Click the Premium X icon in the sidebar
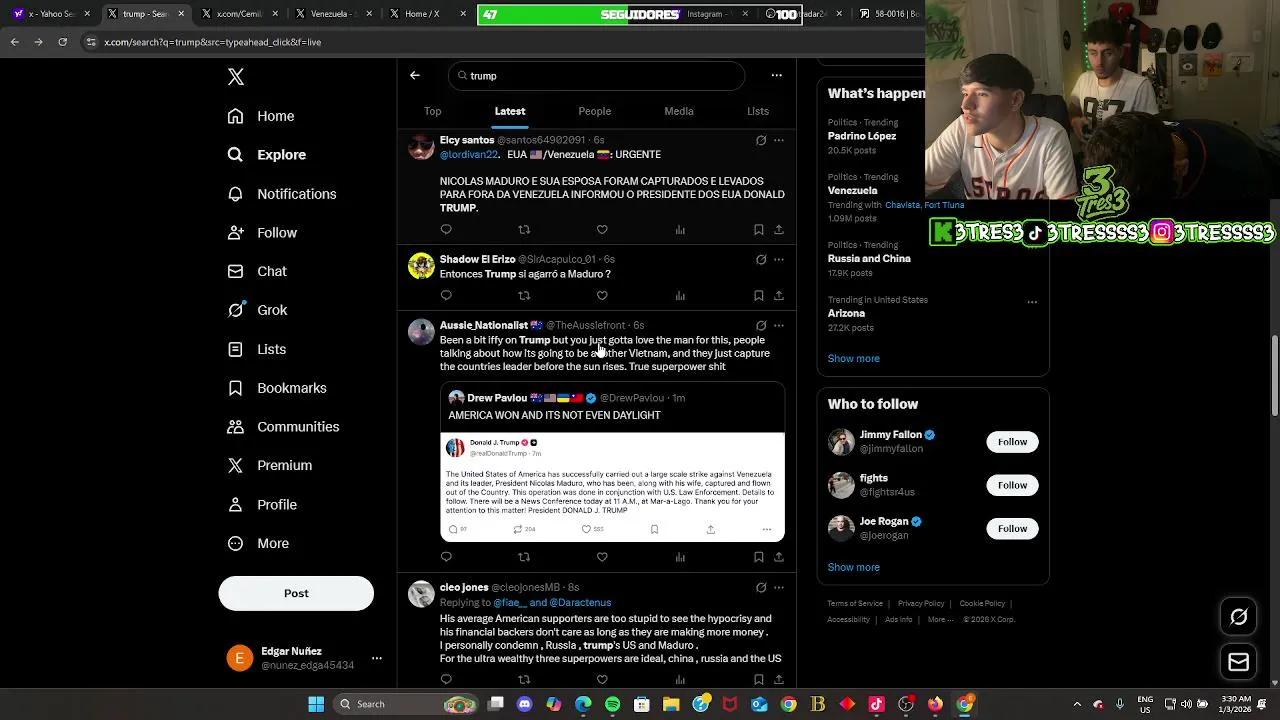 click(x=235, y=466)
